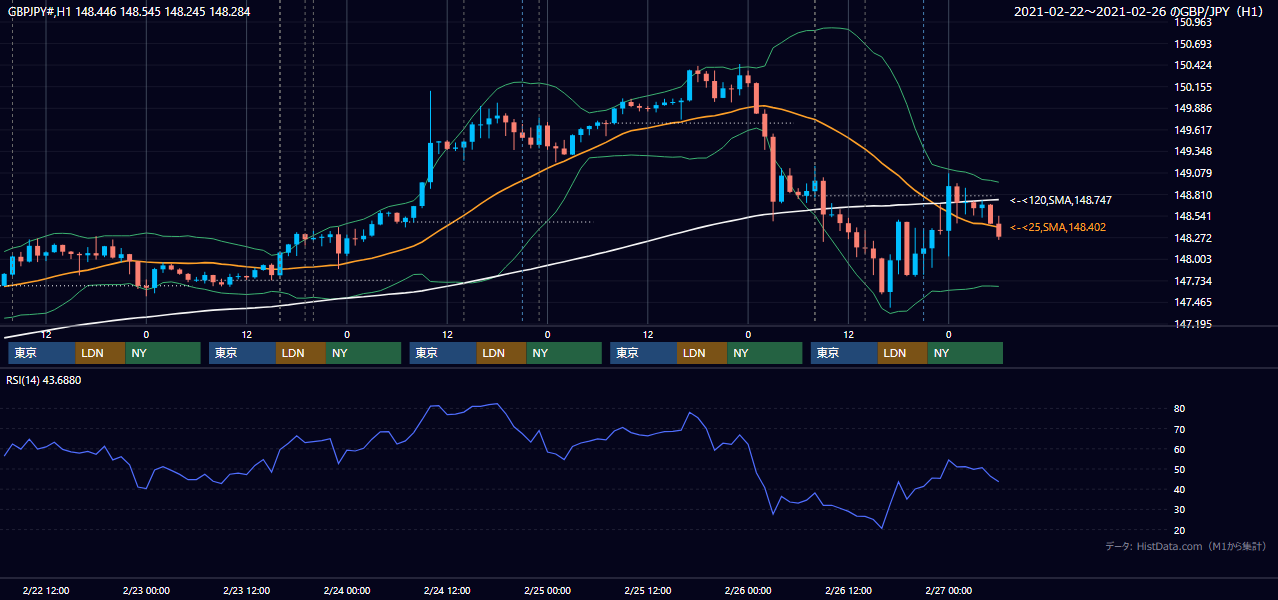
Task: Click the 2/25 00:00 time axis label
Action: pyautogui.click(x=547, y=591)
